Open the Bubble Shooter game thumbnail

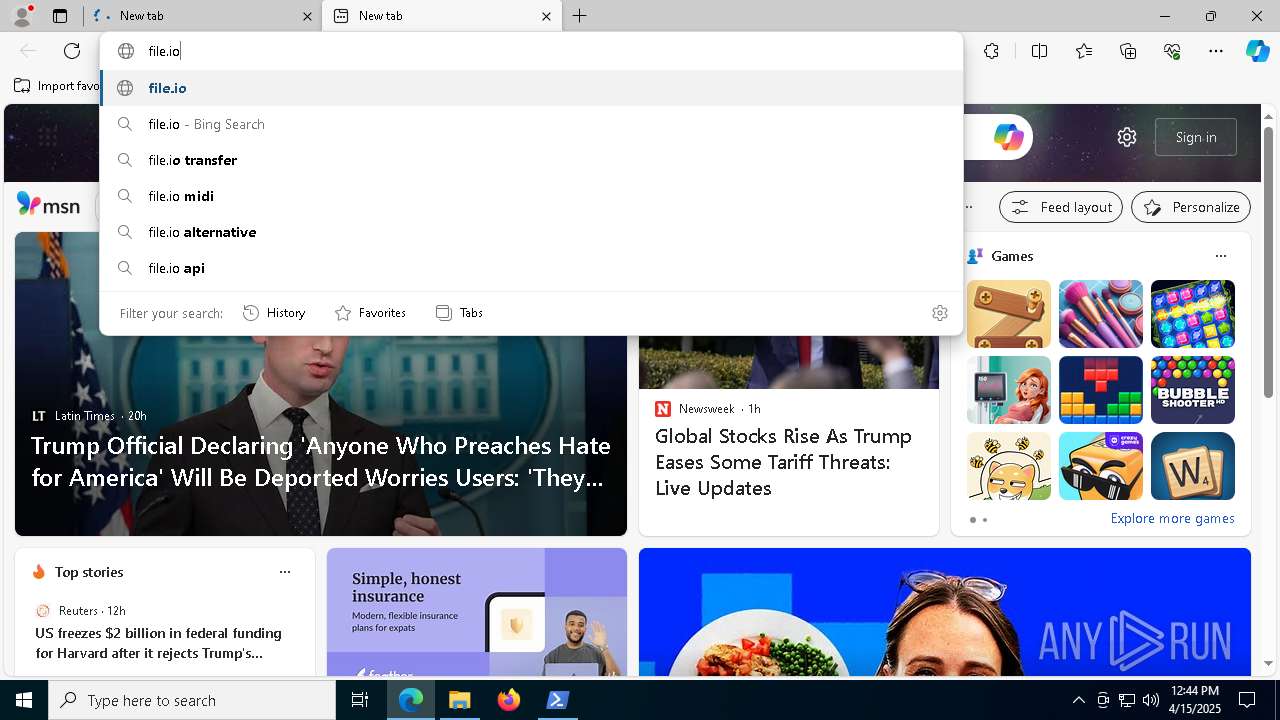pos(1192,390)
